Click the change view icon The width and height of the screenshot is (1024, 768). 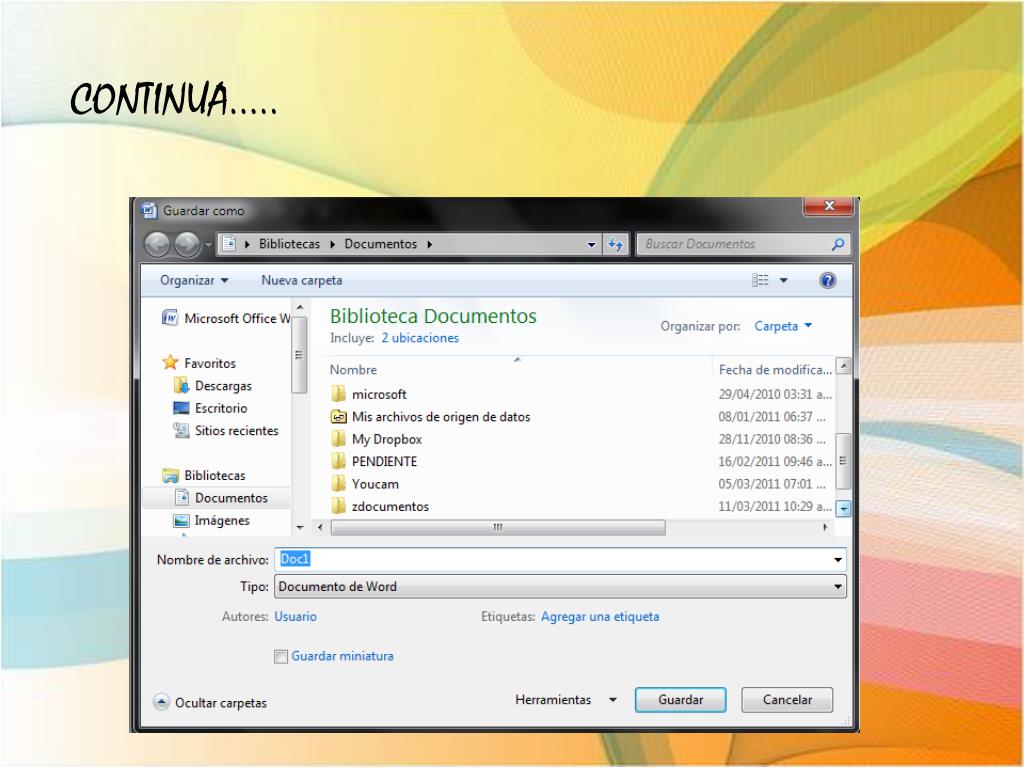(760, 280)
